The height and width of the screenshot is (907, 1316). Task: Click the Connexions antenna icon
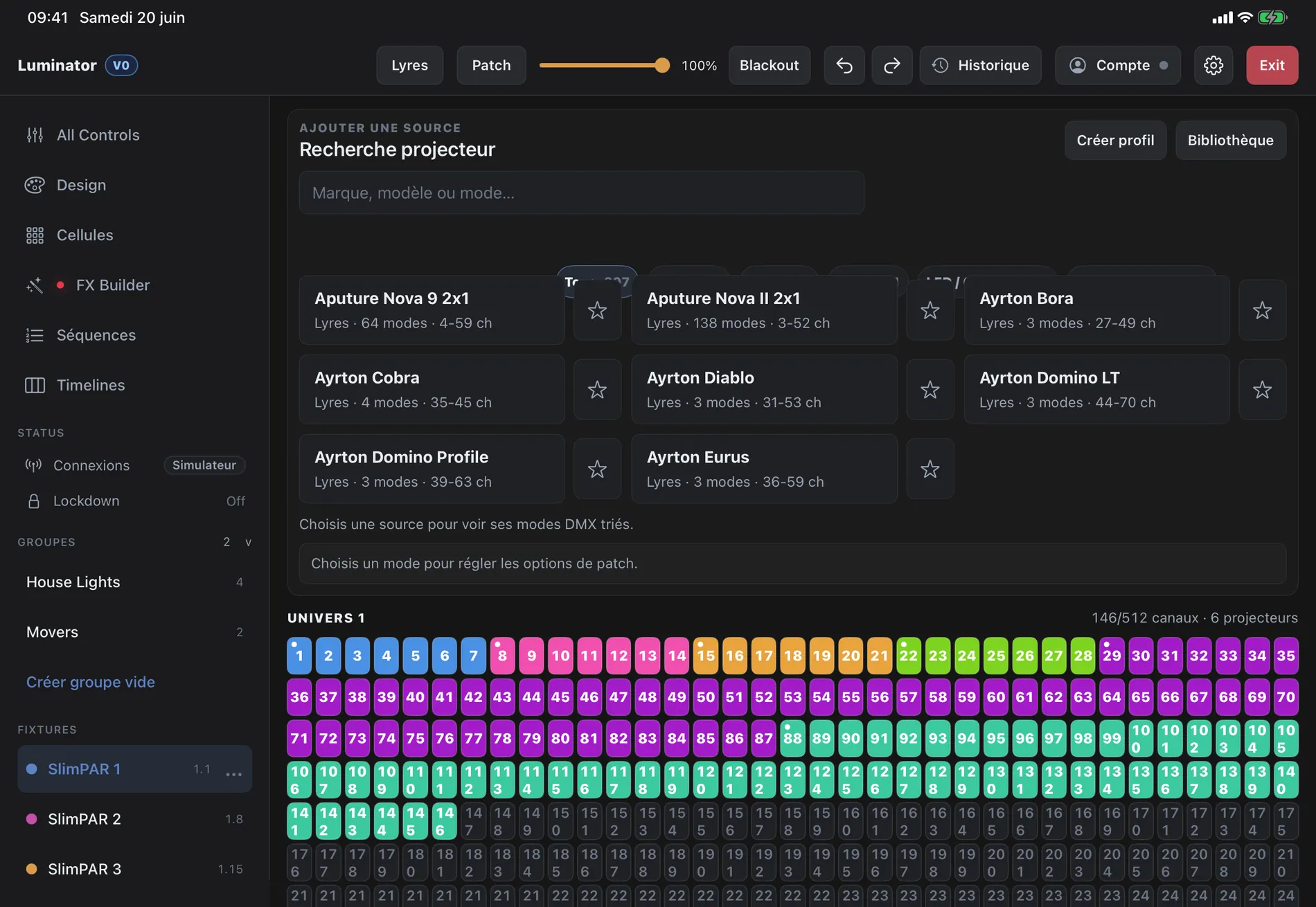(33, 465)
